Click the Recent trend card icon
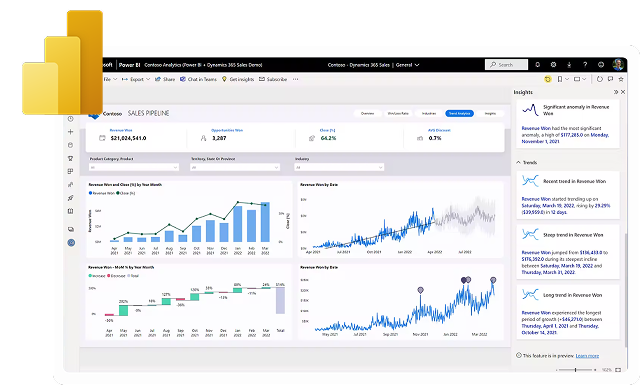Viewport: 640px width, 385px height. [x=530, y=180]
